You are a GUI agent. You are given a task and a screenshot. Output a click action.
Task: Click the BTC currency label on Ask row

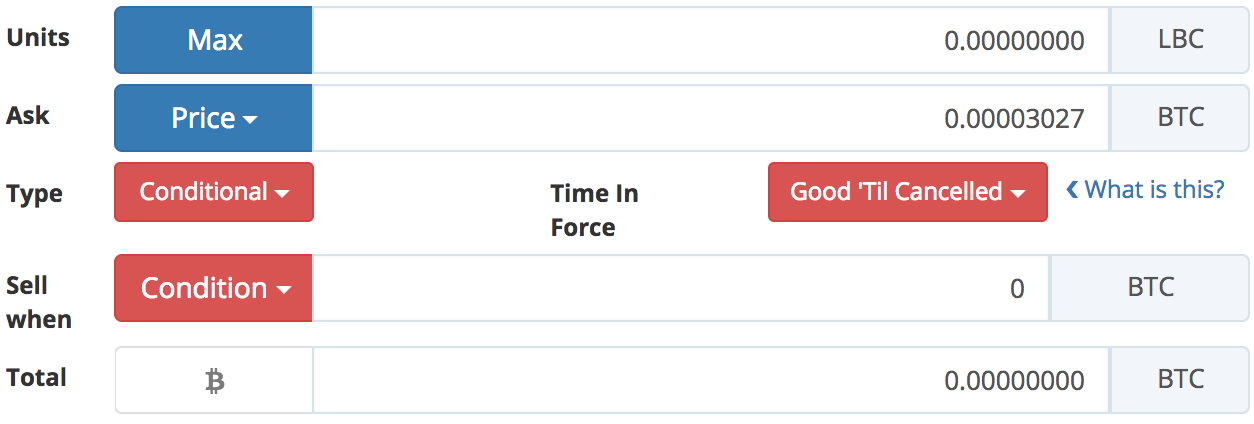(x=1180, y=118)
